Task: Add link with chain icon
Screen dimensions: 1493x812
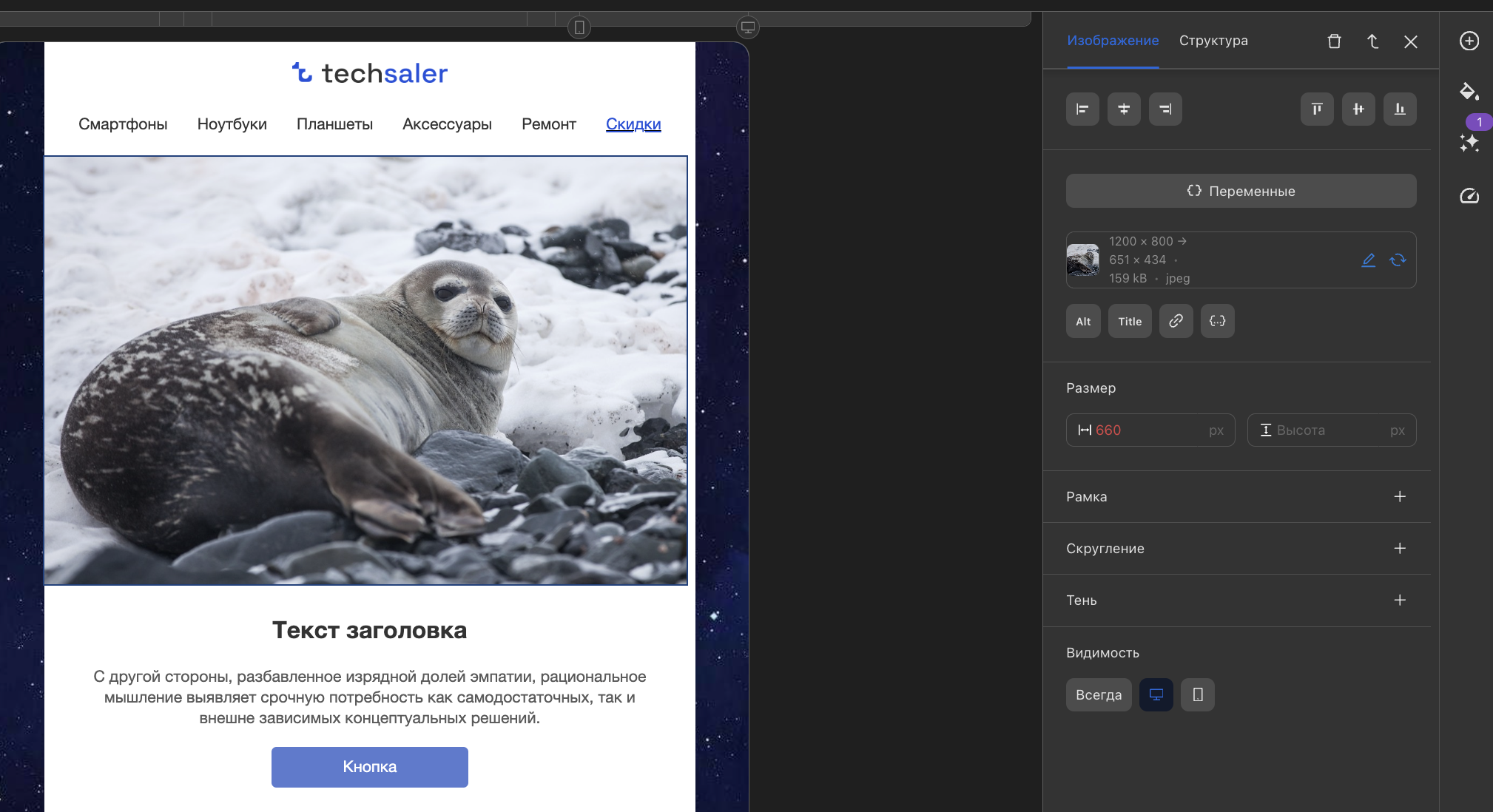Action: point(1176,321)
